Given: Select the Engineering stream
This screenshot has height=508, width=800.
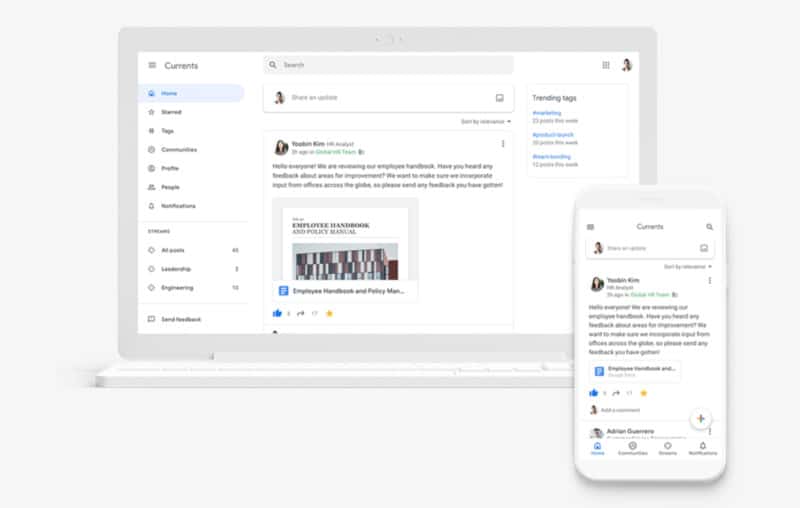Looking at the screenshot, I should [191, 288].
